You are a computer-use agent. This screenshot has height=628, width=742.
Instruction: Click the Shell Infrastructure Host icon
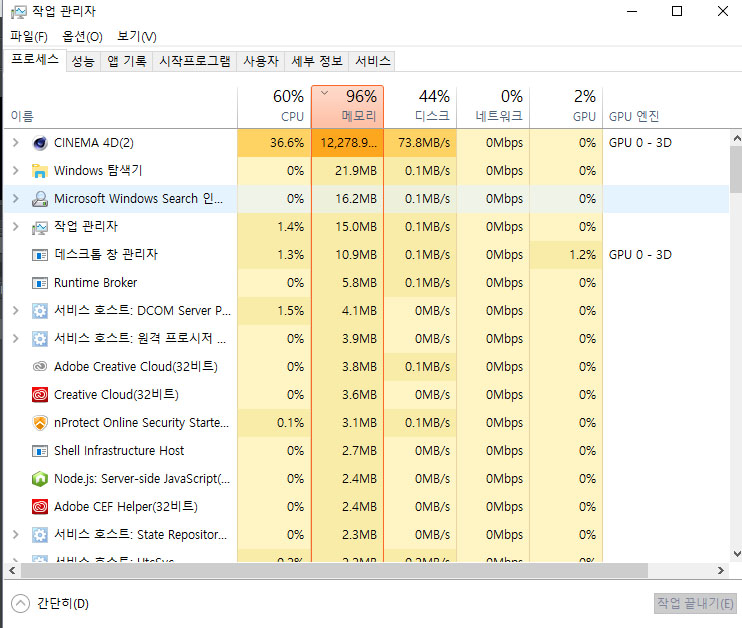tap(40, 451)
